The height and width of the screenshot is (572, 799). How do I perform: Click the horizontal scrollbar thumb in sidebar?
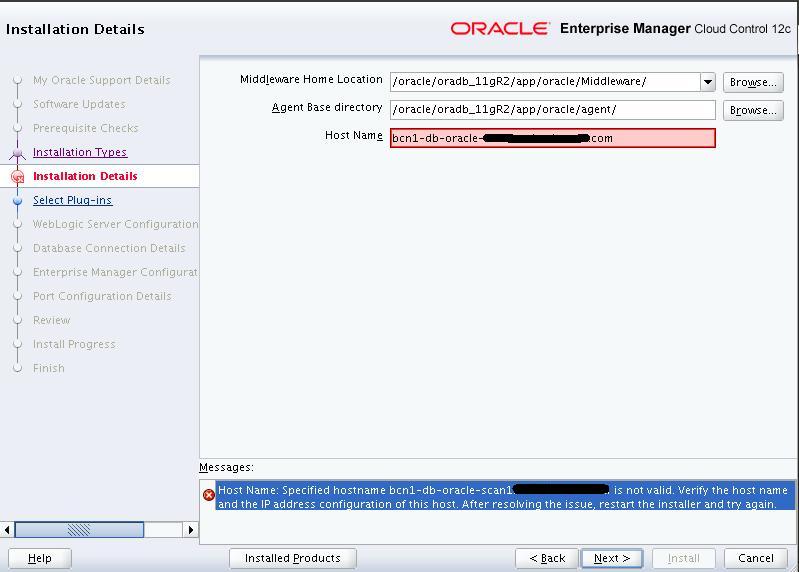(79, 530)
